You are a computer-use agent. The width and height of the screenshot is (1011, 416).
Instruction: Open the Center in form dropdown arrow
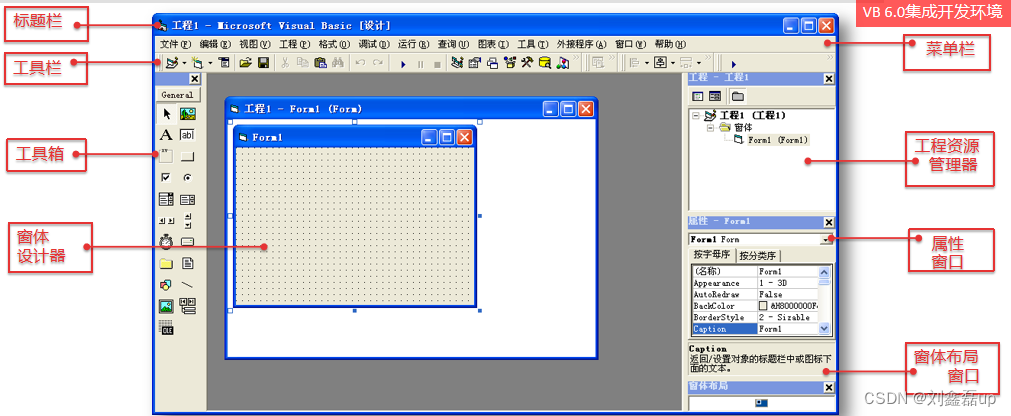tap(673, 63)
